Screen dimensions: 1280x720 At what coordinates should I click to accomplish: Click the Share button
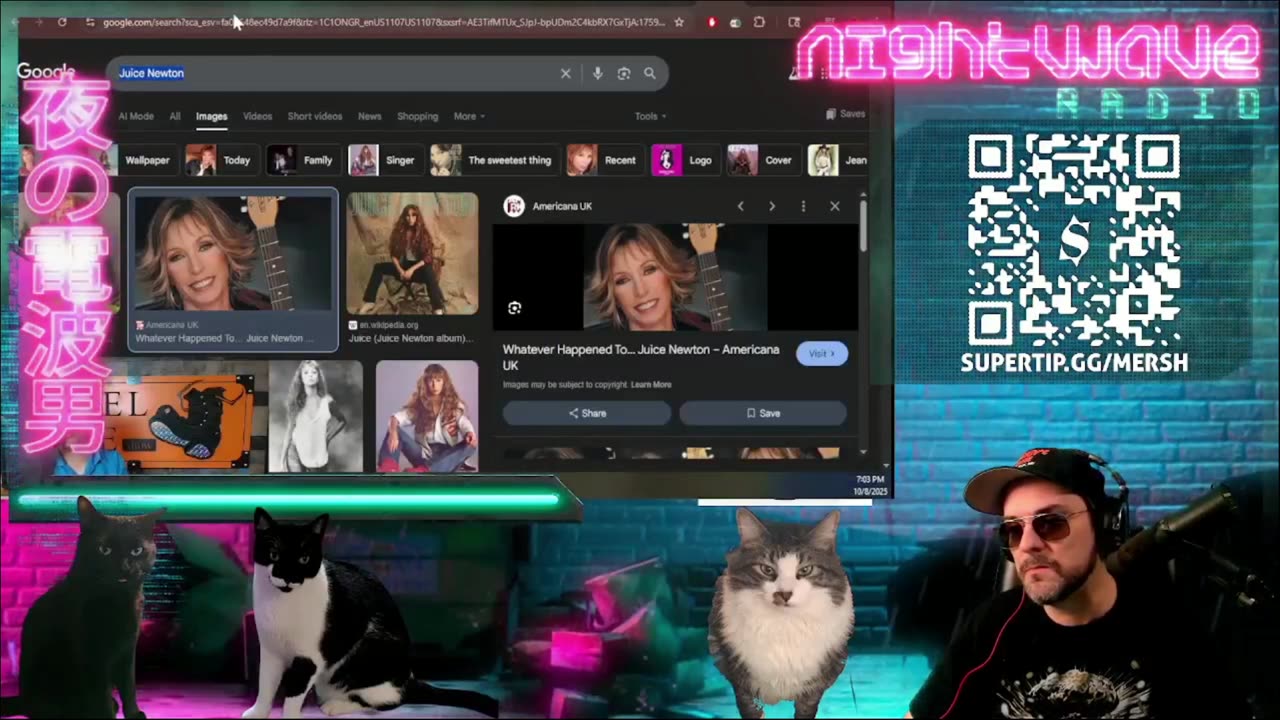click(x=587, y=413)
